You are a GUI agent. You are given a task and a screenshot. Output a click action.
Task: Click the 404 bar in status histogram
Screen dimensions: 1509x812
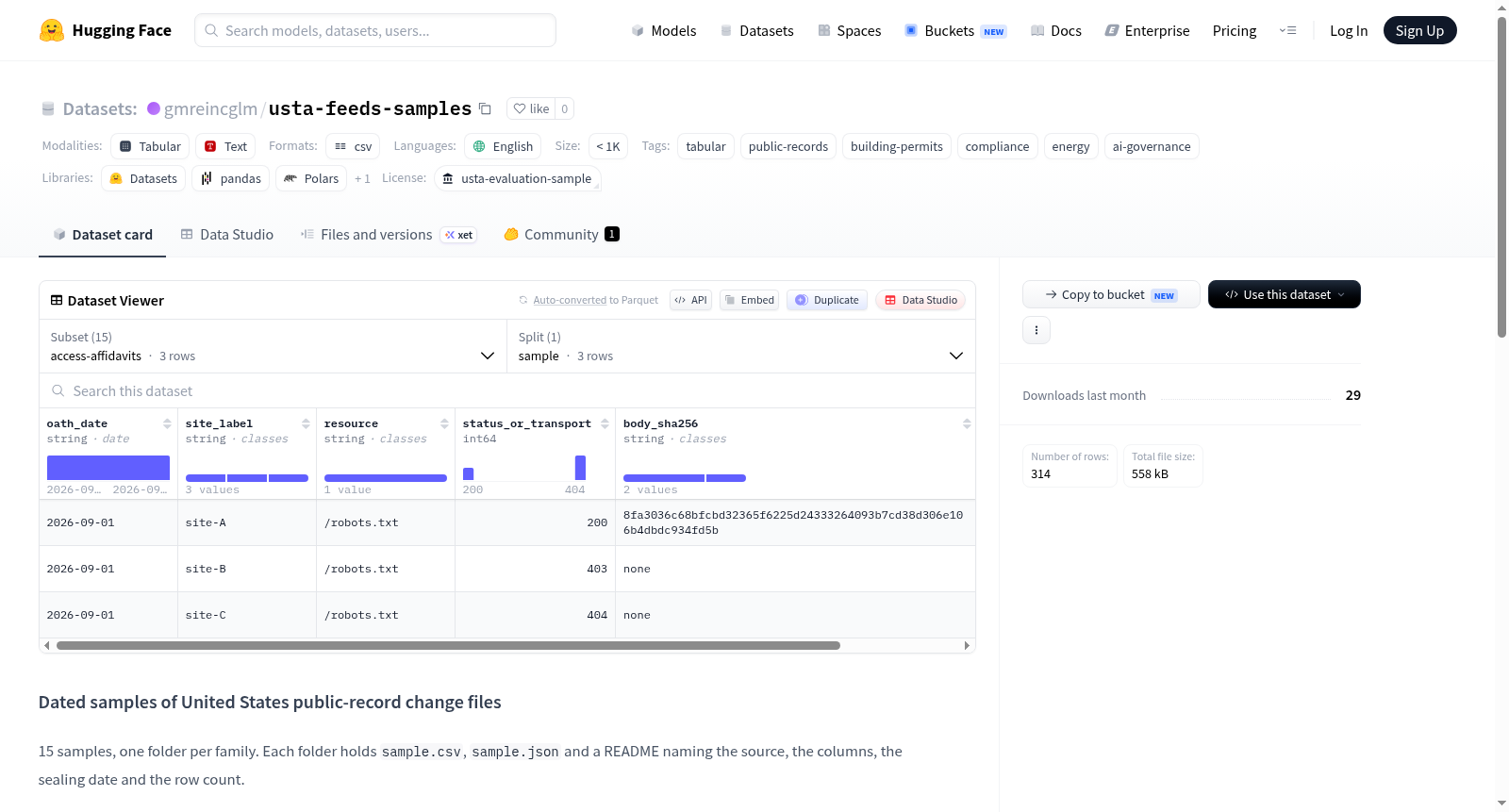(580, 468)
